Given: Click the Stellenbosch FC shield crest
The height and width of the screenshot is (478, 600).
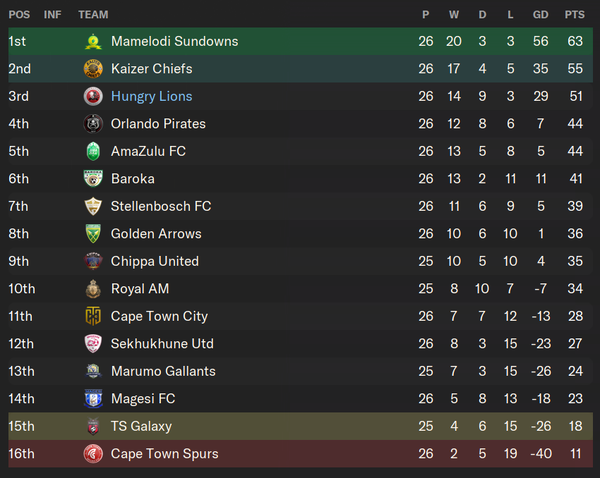Looking at the screenshot, I should point(93,206).
